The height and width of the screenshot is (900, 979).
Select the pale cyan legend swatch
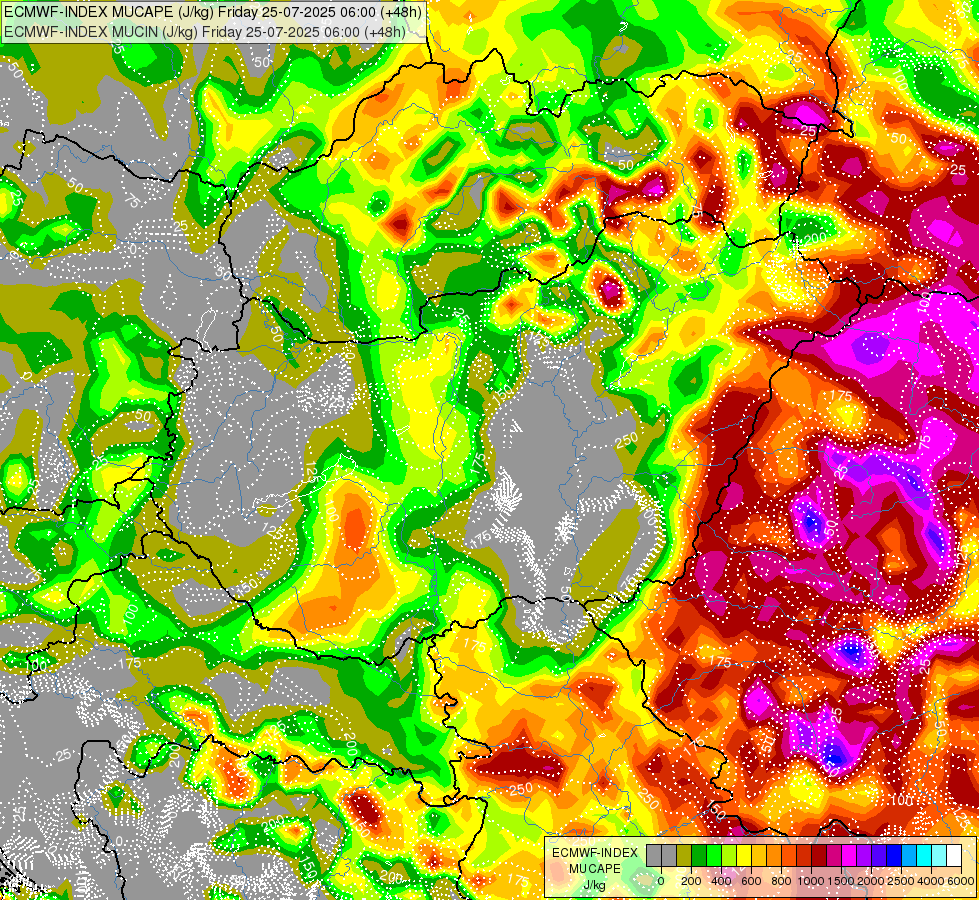click(x=940, y=855)
